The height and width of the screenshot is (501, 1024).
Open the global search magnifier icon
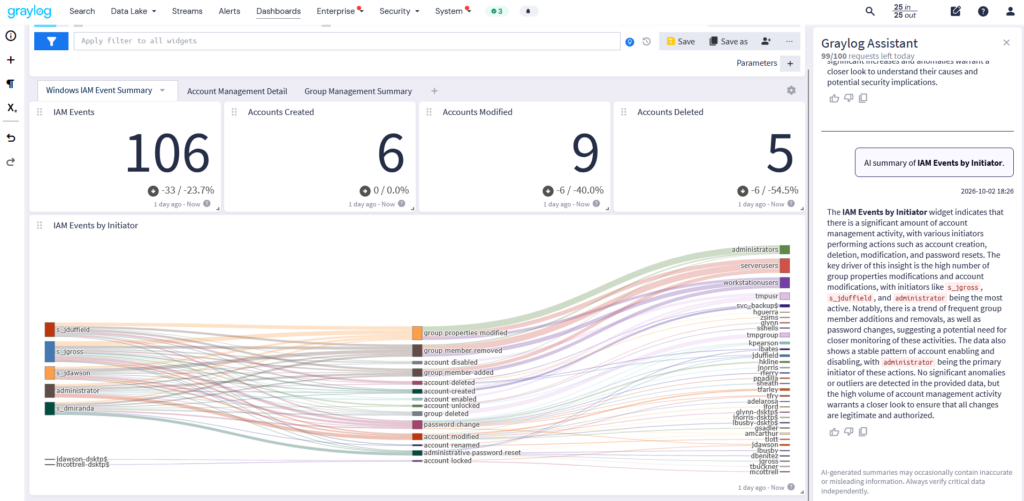[870, 11]
